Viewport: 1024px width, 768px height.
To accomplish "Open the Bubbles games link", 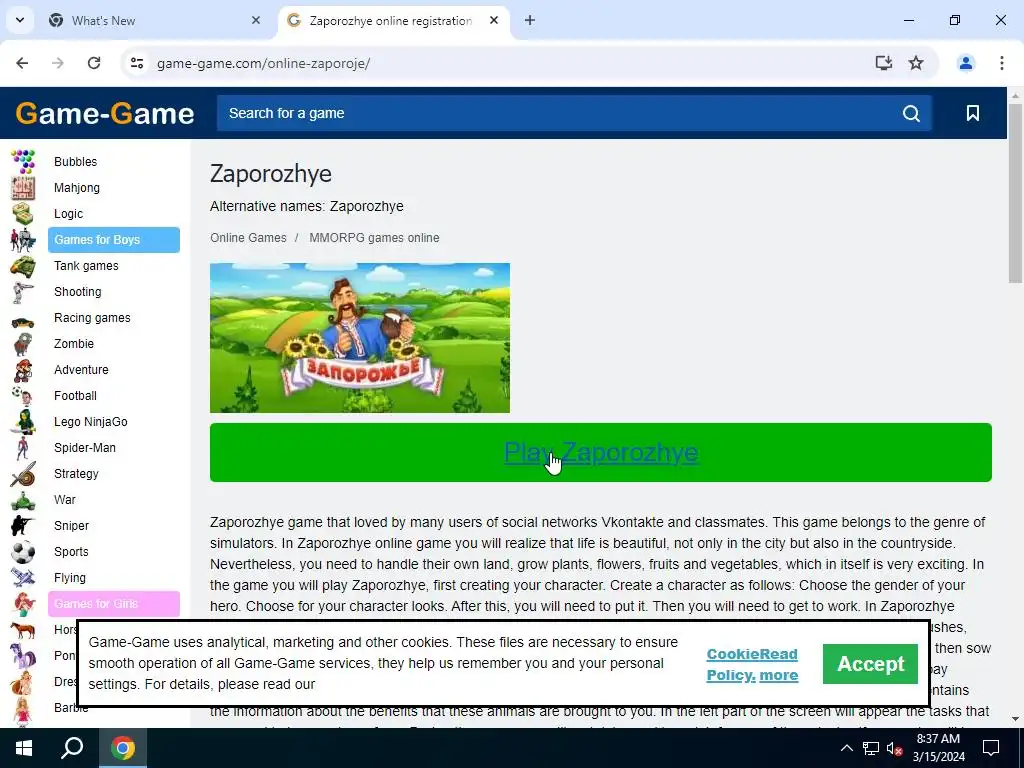I will click(x=76, y=161).
